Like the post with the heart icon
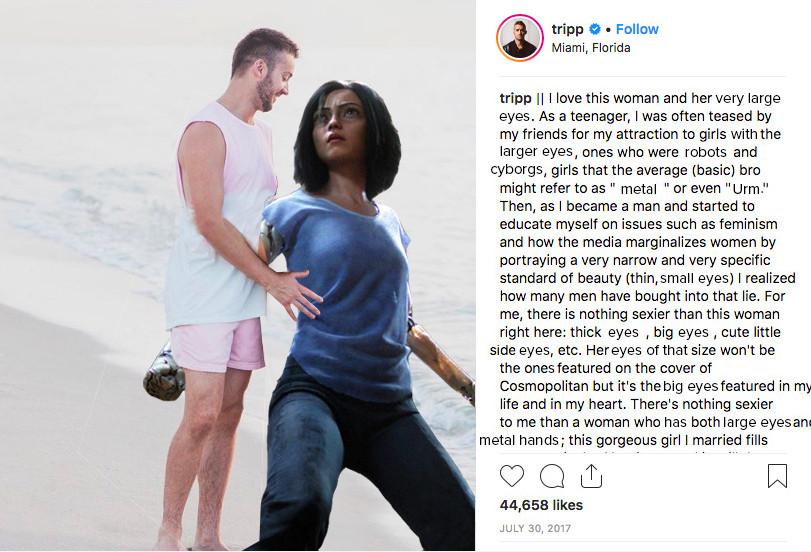811x552 pixels. pos(512,476)
